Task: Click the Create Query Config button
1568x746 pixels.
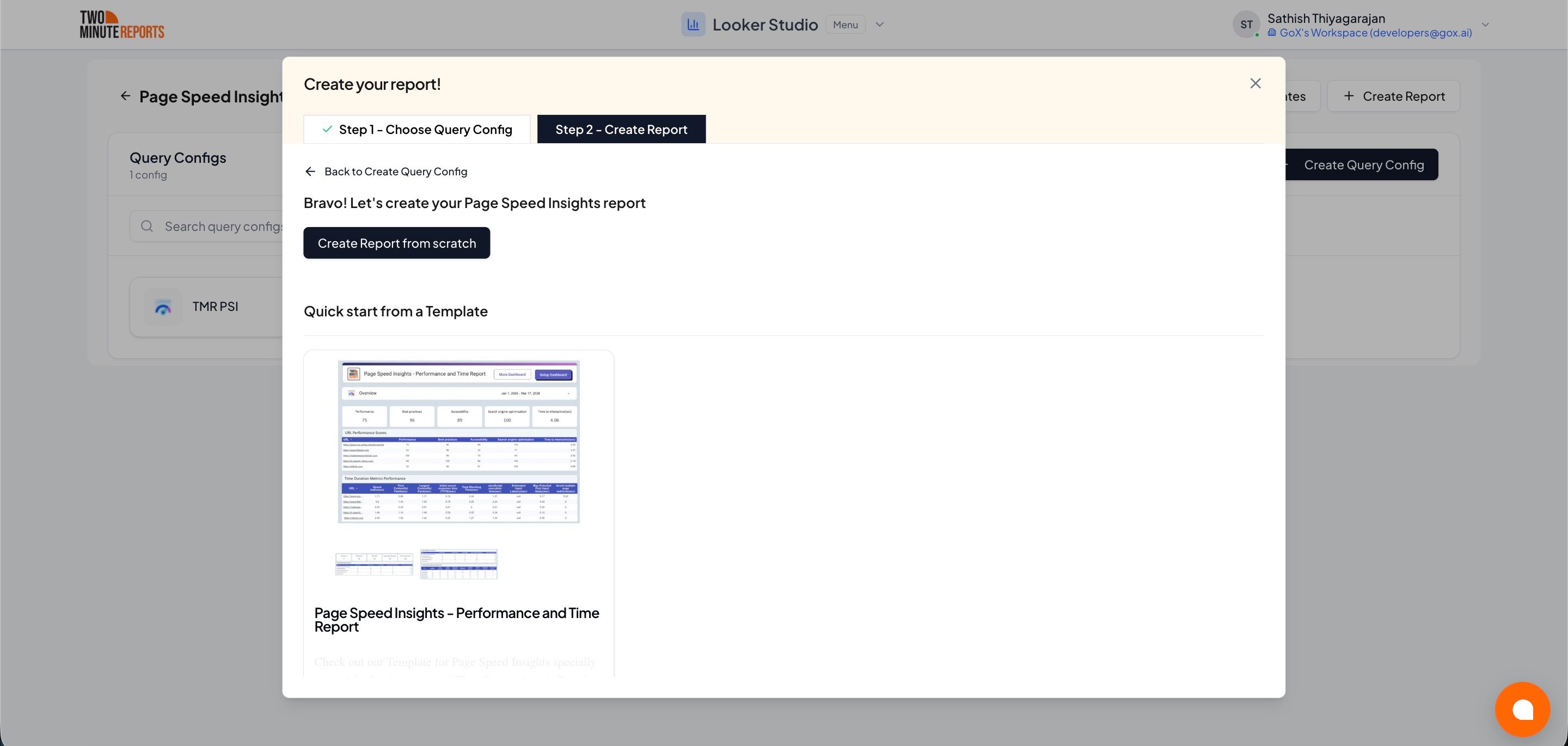Action: click(1363, 164)
